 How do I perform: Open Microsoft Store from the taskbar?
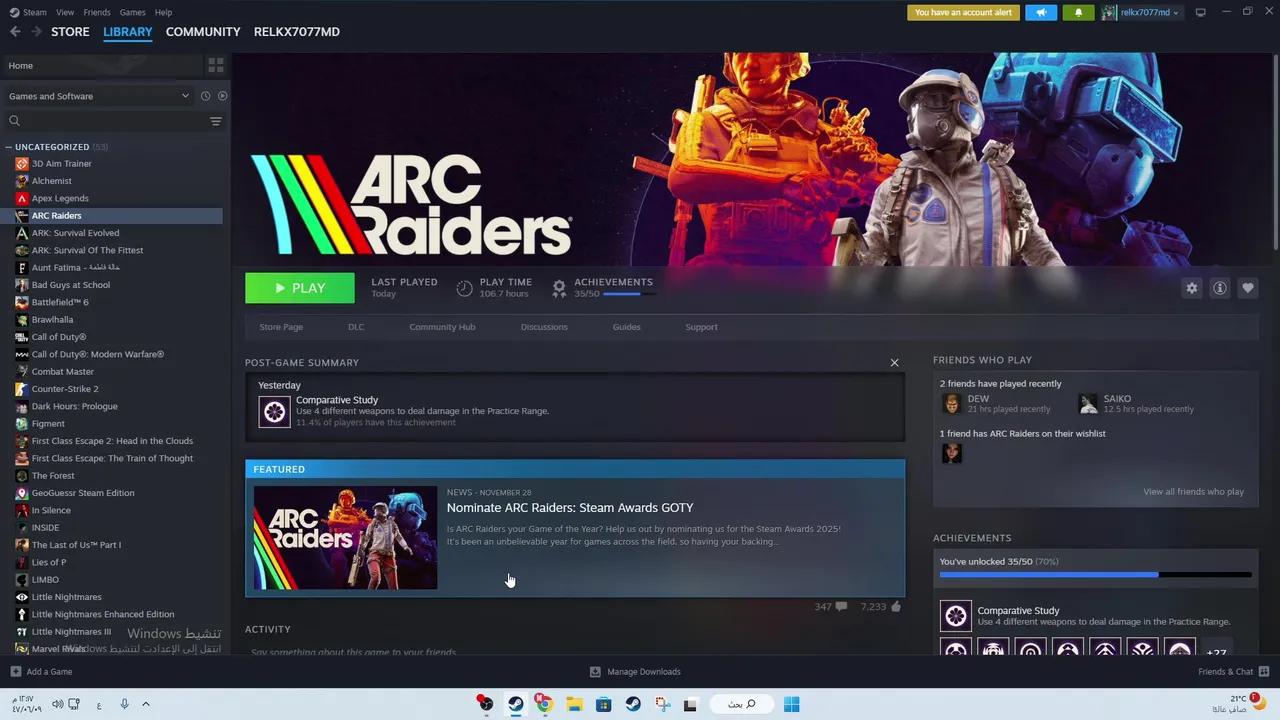pyautogui.click(x=603, y=704)
